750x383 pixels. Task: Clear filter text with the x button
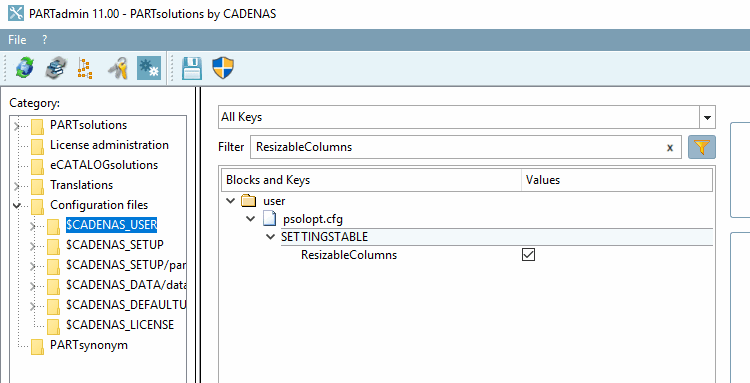[x=670, y=148]
